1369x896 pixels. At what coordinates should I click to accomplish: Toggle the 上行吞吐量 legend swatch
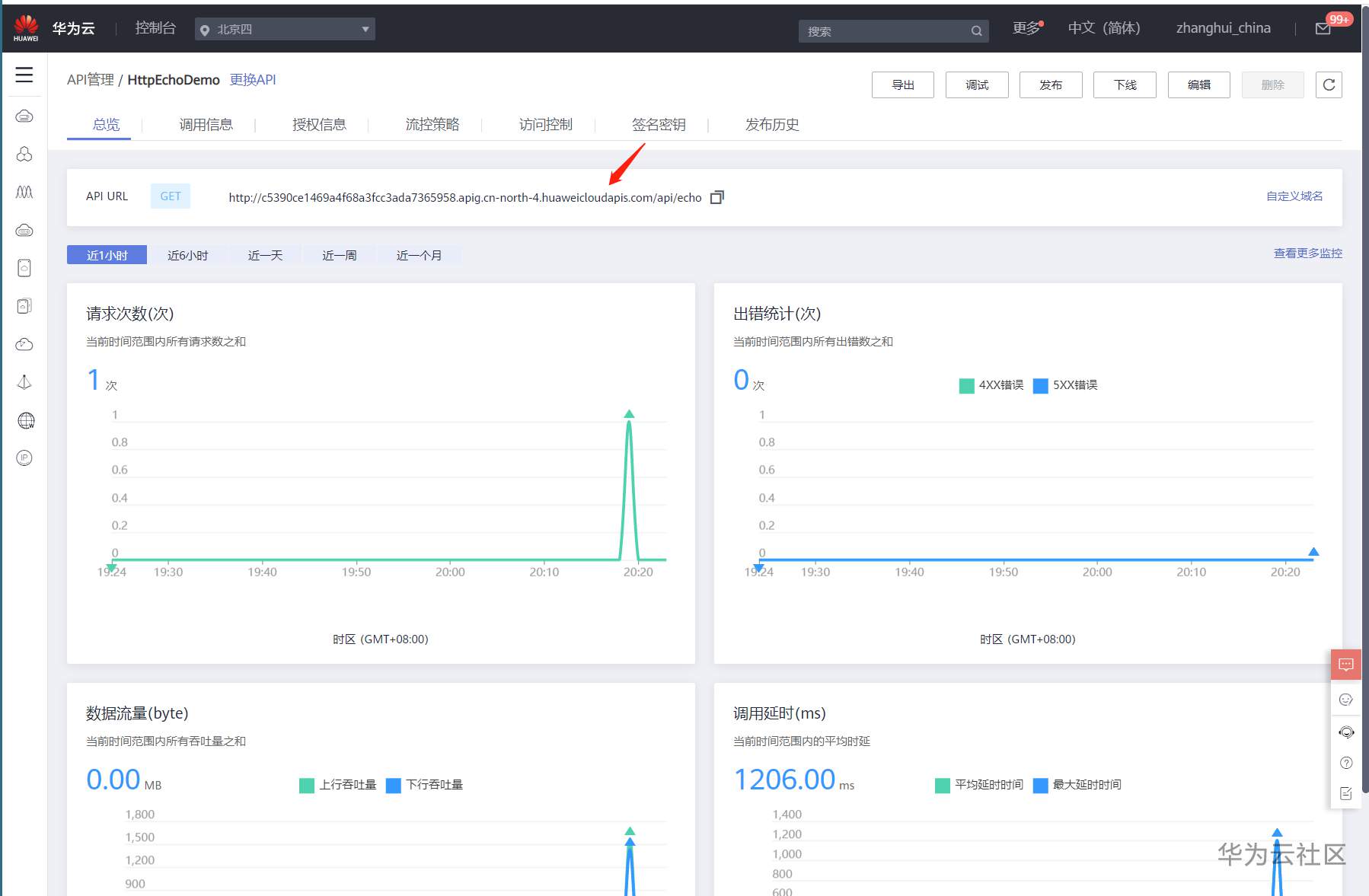(307, 786)
